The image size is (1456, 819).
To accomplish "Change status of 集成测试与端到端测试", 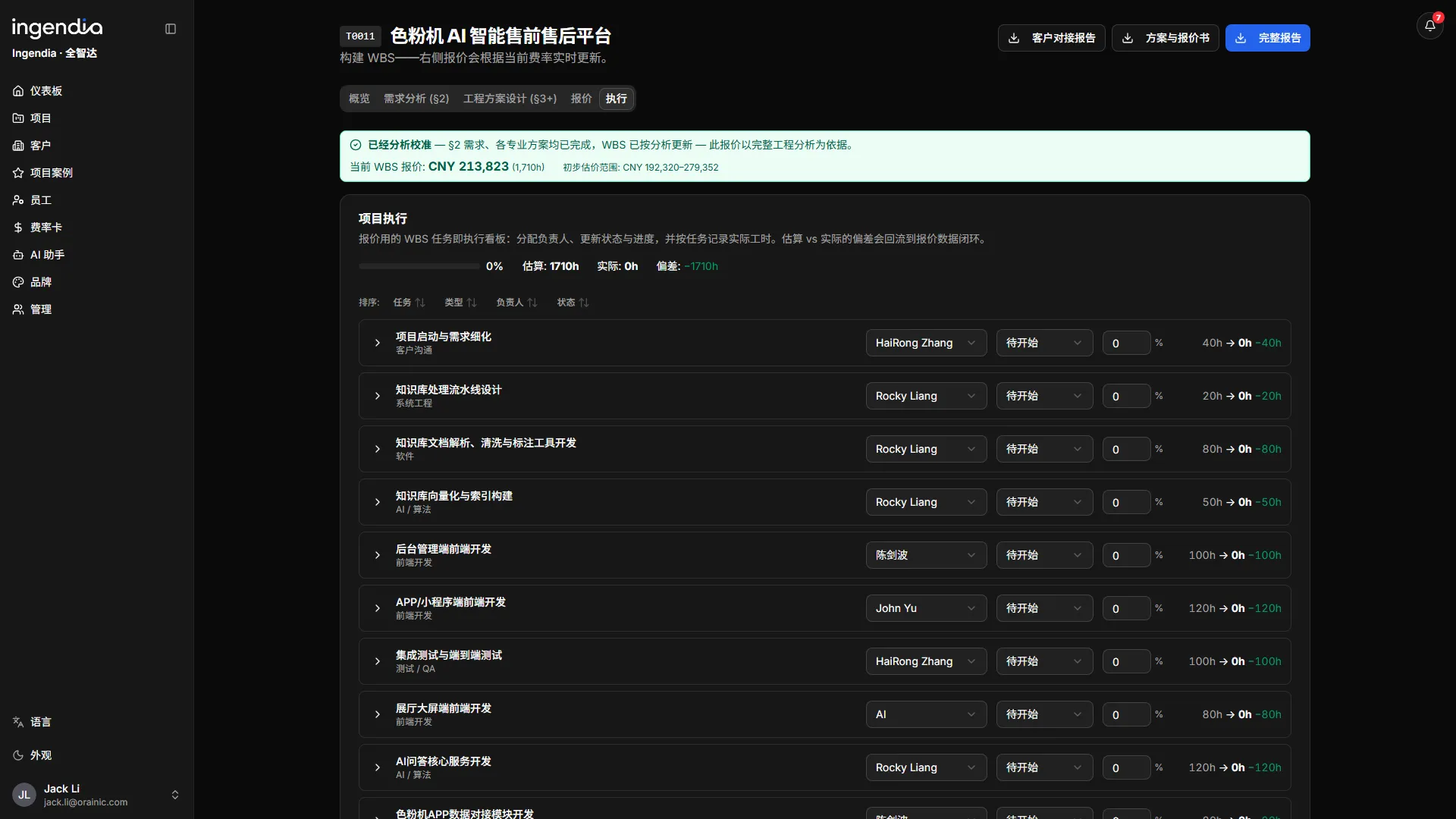I will pos(1044,661).
